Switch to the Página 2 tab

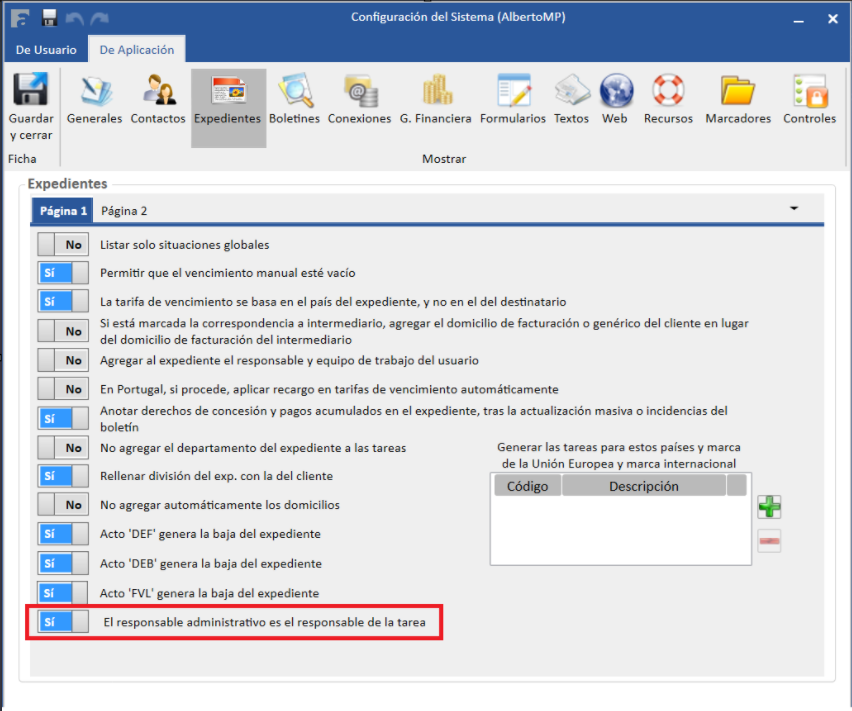coord(124,211)
